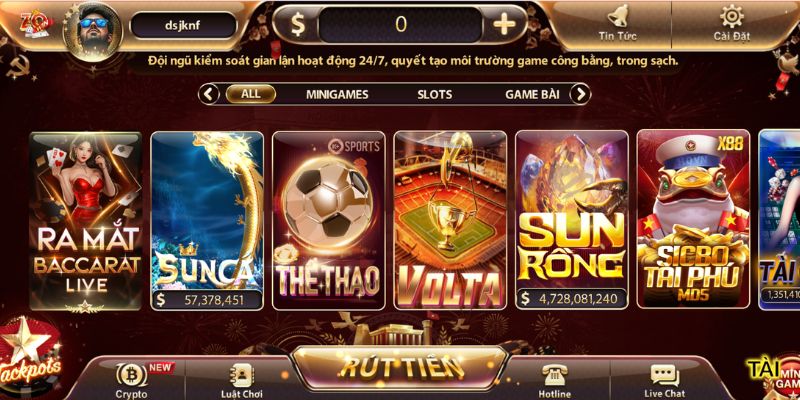The height and width of the screenshot is (400, 800).
Task: Open the Tin Tức bell icon
Action: pyautogui.click(x=617, y=16)
